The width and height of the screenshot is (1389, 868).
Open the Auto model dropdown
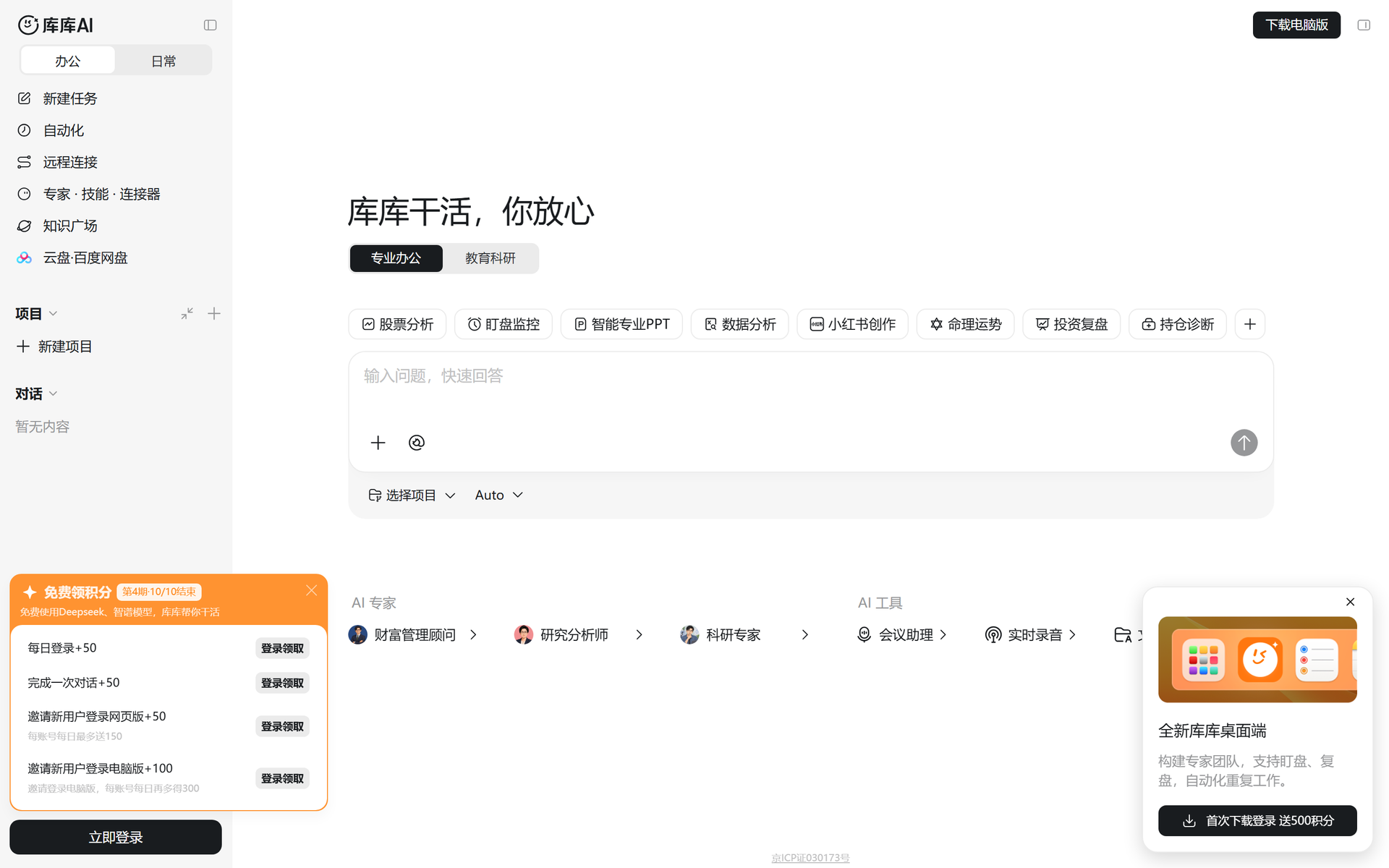[498, 495]
